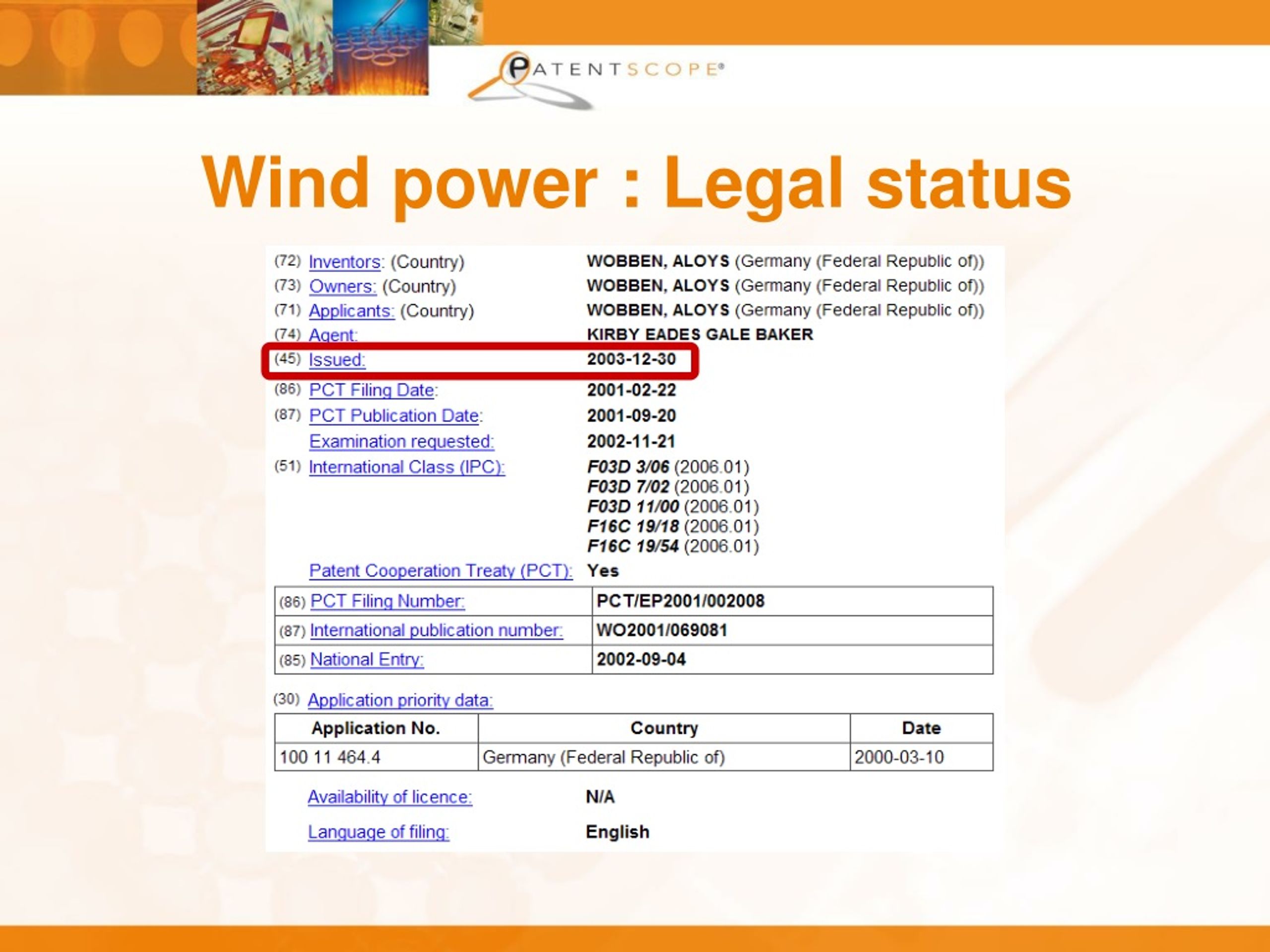Click the PCT value Yes
Viewport: 1270px width, 952px height.
point(602,571)
